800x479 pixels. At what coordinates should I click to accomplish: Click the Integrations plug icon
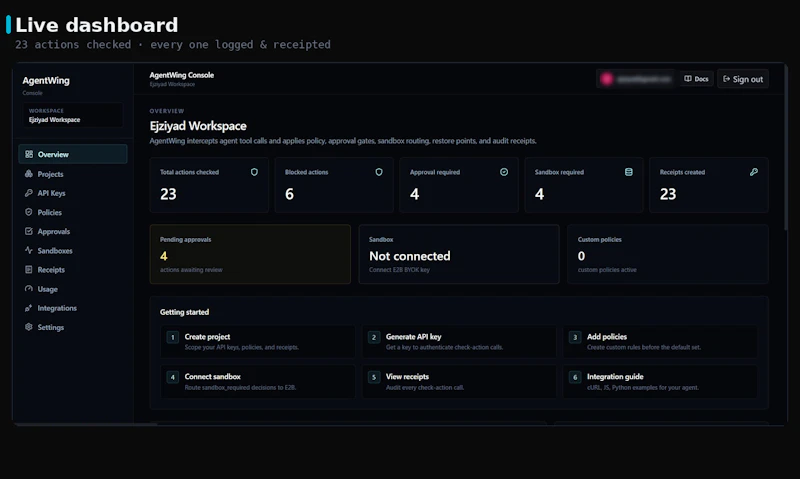click(x=29, y=308)
